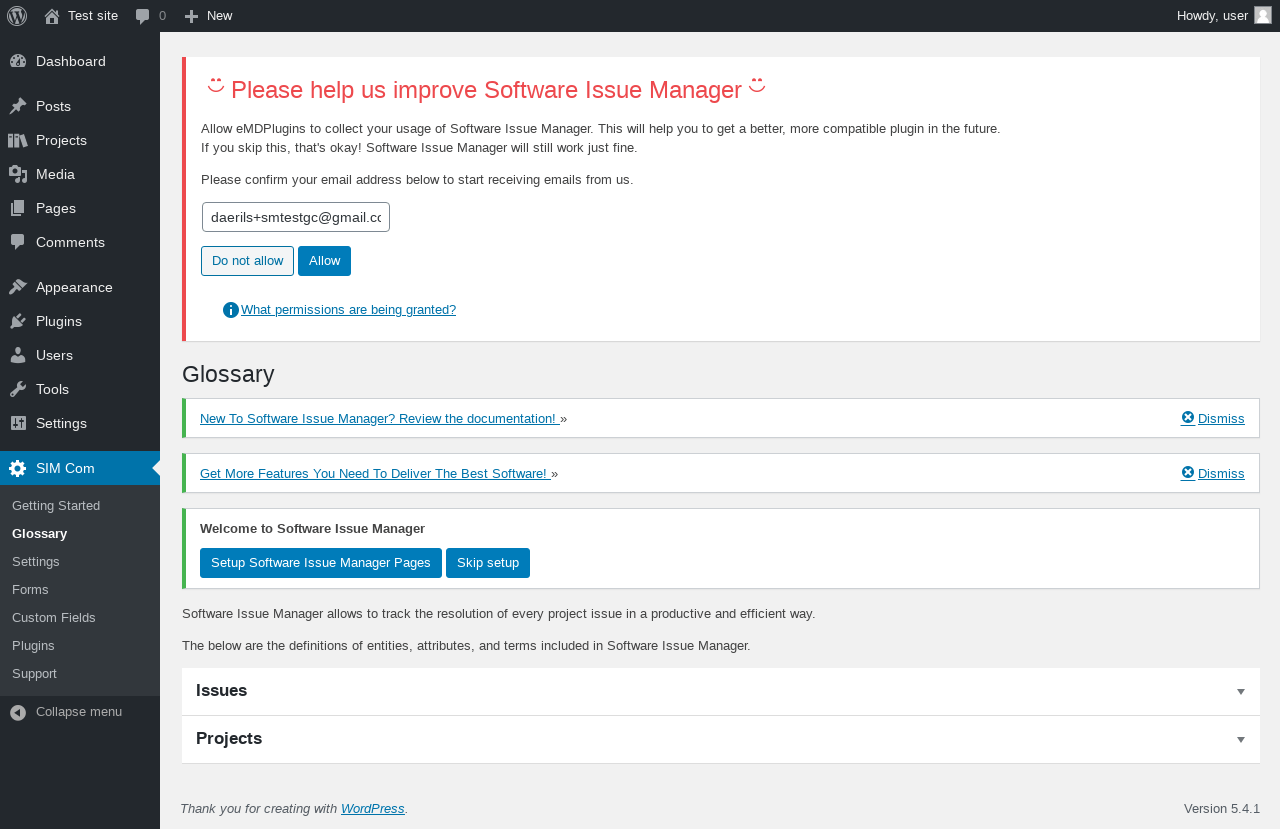The image size is (1280, 829).
Task: Click the Tools wrench icon
Action: 18,389
